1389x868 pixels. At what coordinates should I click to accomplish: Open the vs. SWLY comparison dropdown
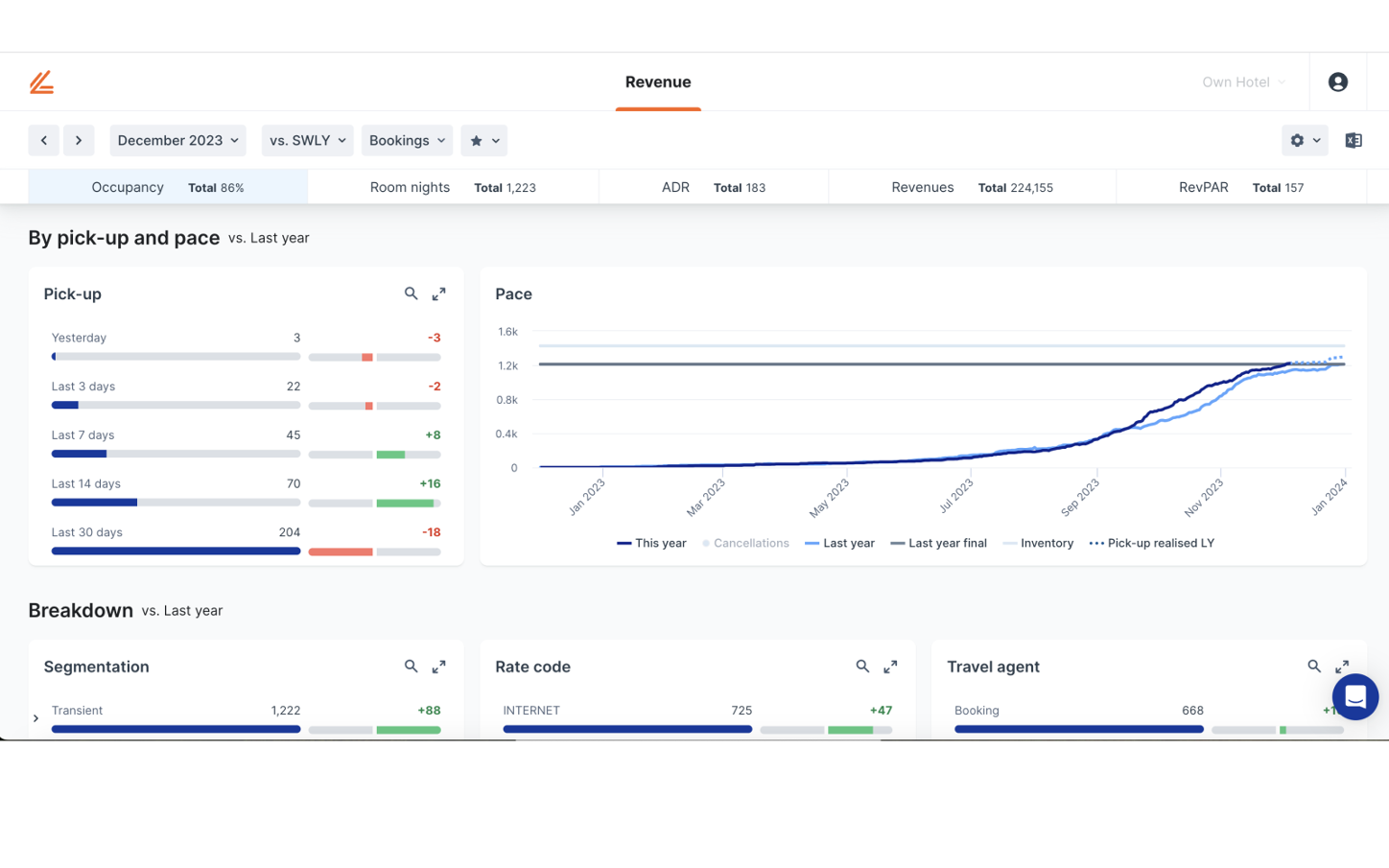tap(307, 140)
